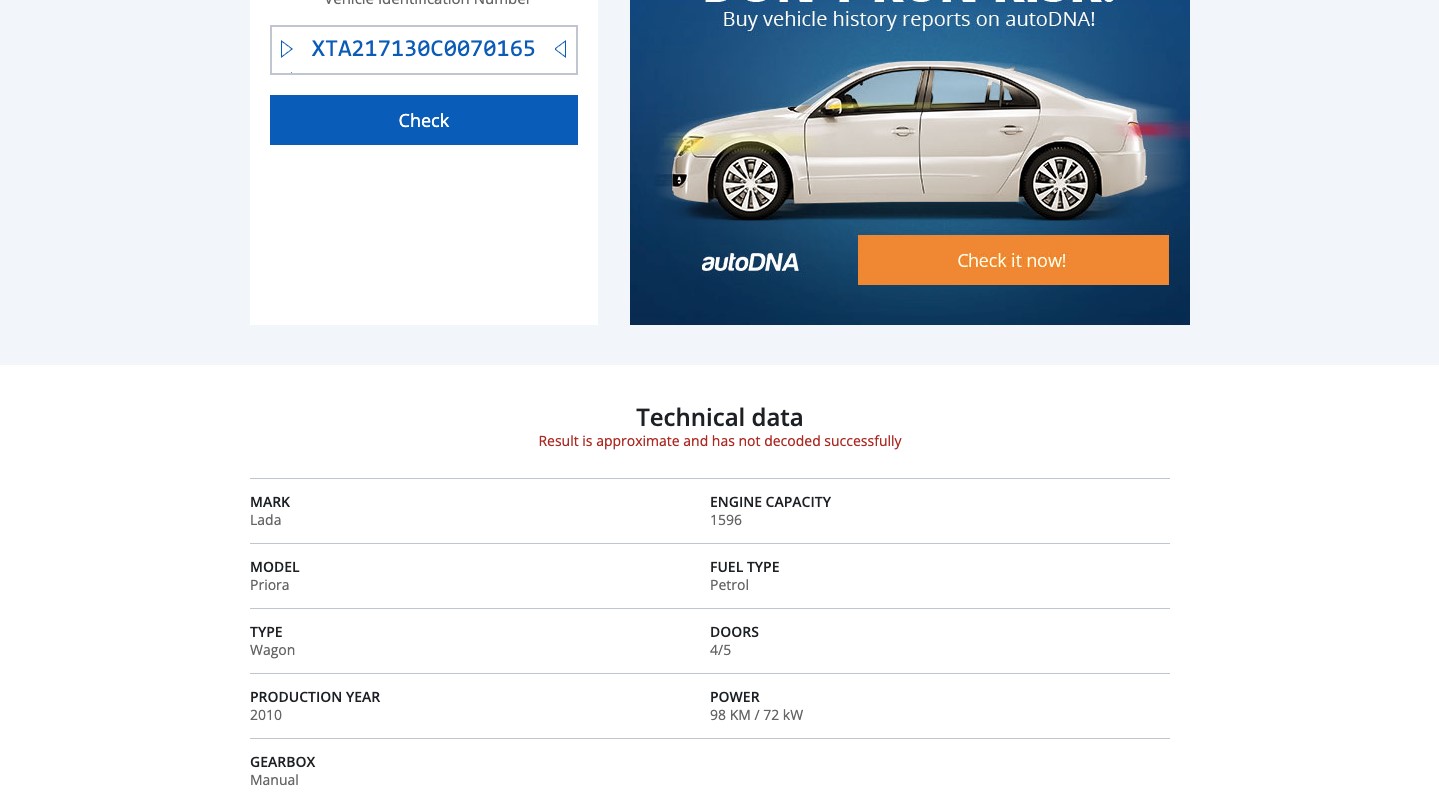Click the left triangle icon in VIN field
The width and height of the screenshot is (1439, 800).
287,49
